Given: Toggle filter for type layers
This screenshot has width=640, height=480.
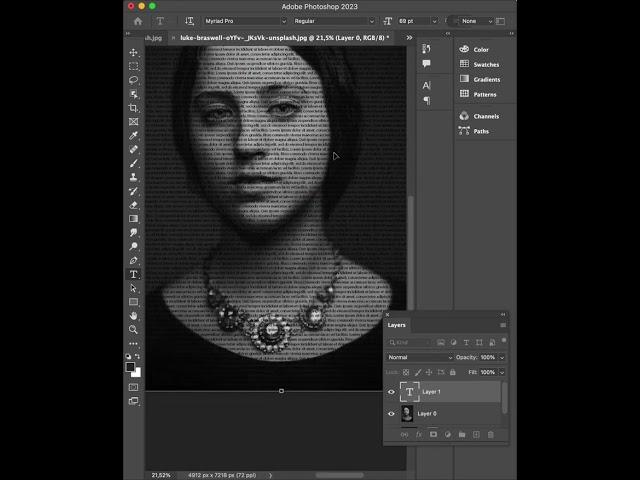Looking at the screenshot, I should pyautogui.click(x=467, y=342).
